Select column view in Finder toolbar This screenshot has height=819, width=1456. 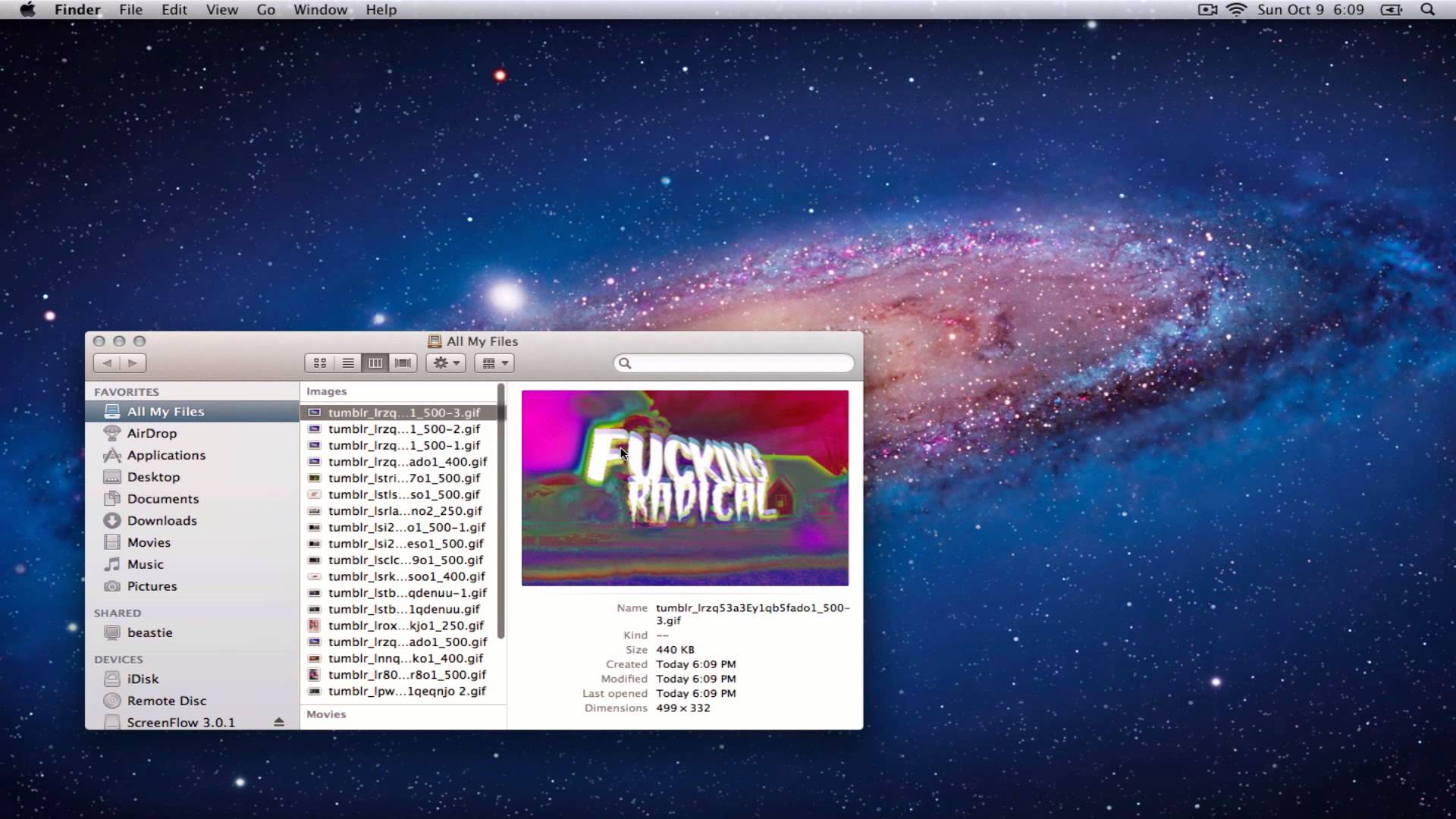point(375,363)
